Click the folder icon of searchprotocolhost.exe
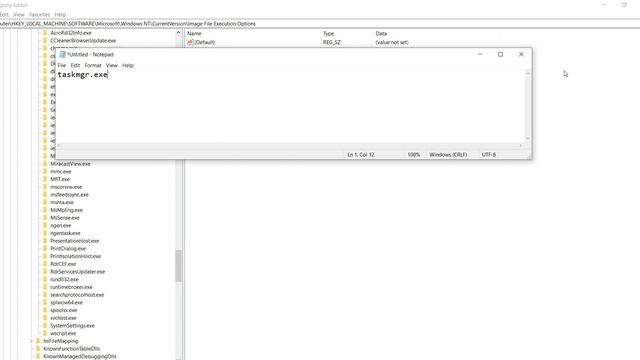The image size is (640, 360). 45,295
